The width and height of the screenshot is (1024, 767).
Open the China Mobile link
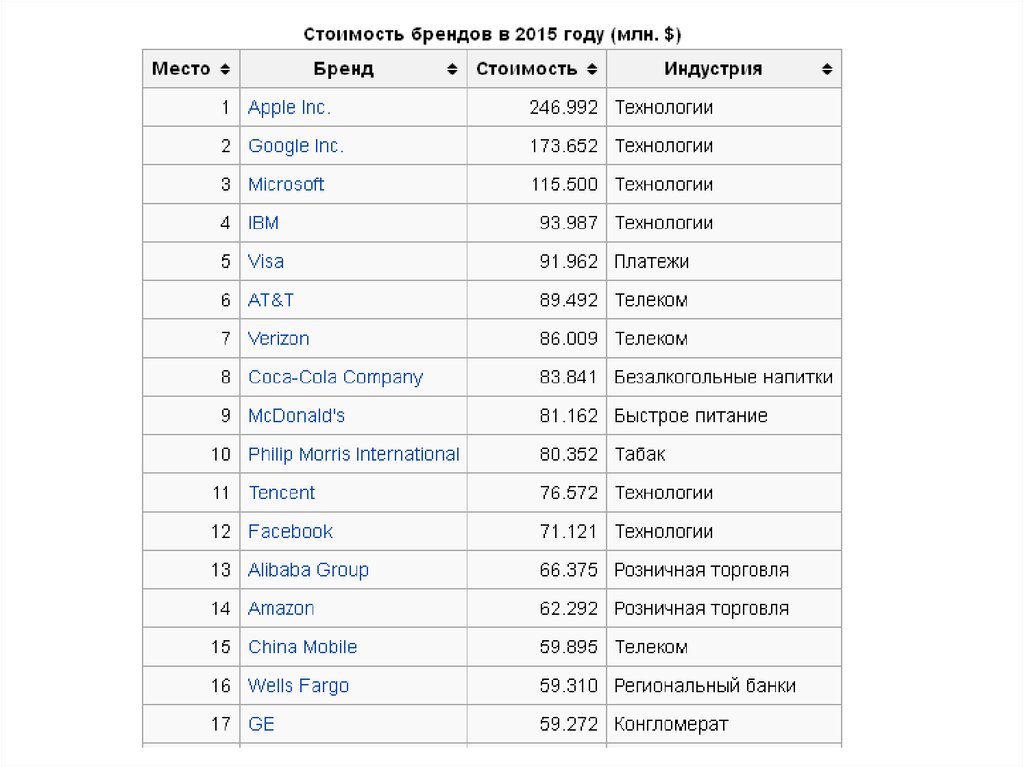click(x=302, y=647)
